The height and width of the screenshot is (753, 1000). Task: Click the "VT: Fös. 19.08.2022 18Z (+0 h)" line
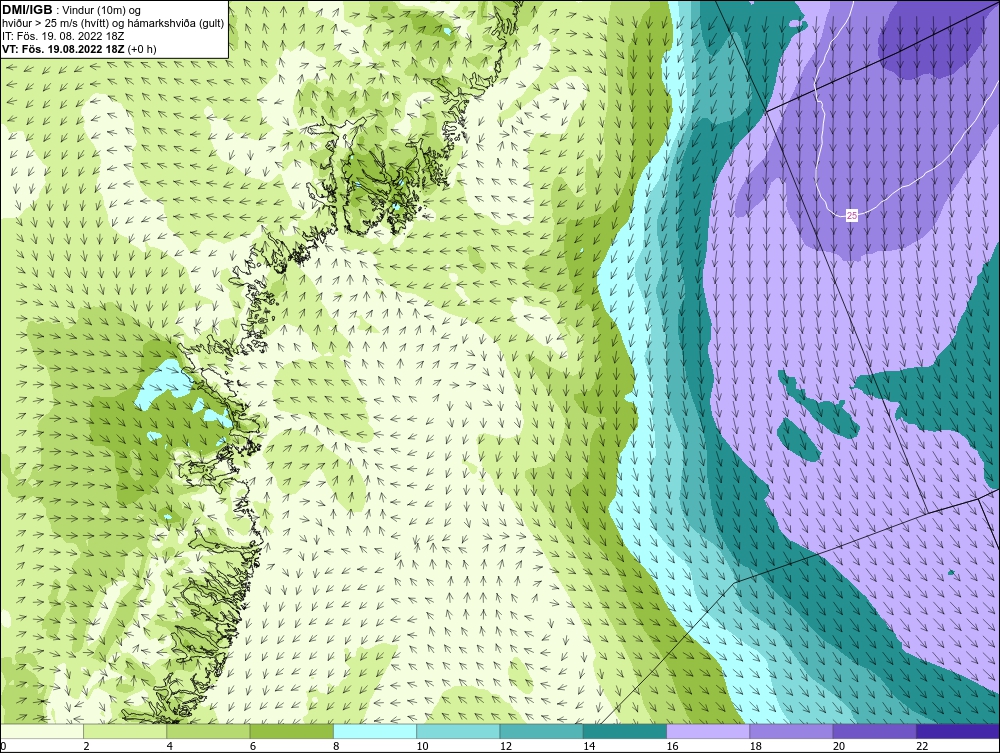(79, 48)
